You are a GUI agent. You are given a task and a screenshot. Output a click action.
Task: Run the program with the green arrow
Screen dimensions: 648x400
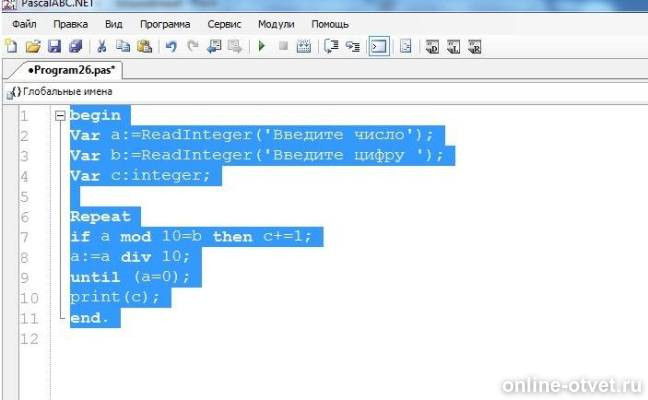261,46
